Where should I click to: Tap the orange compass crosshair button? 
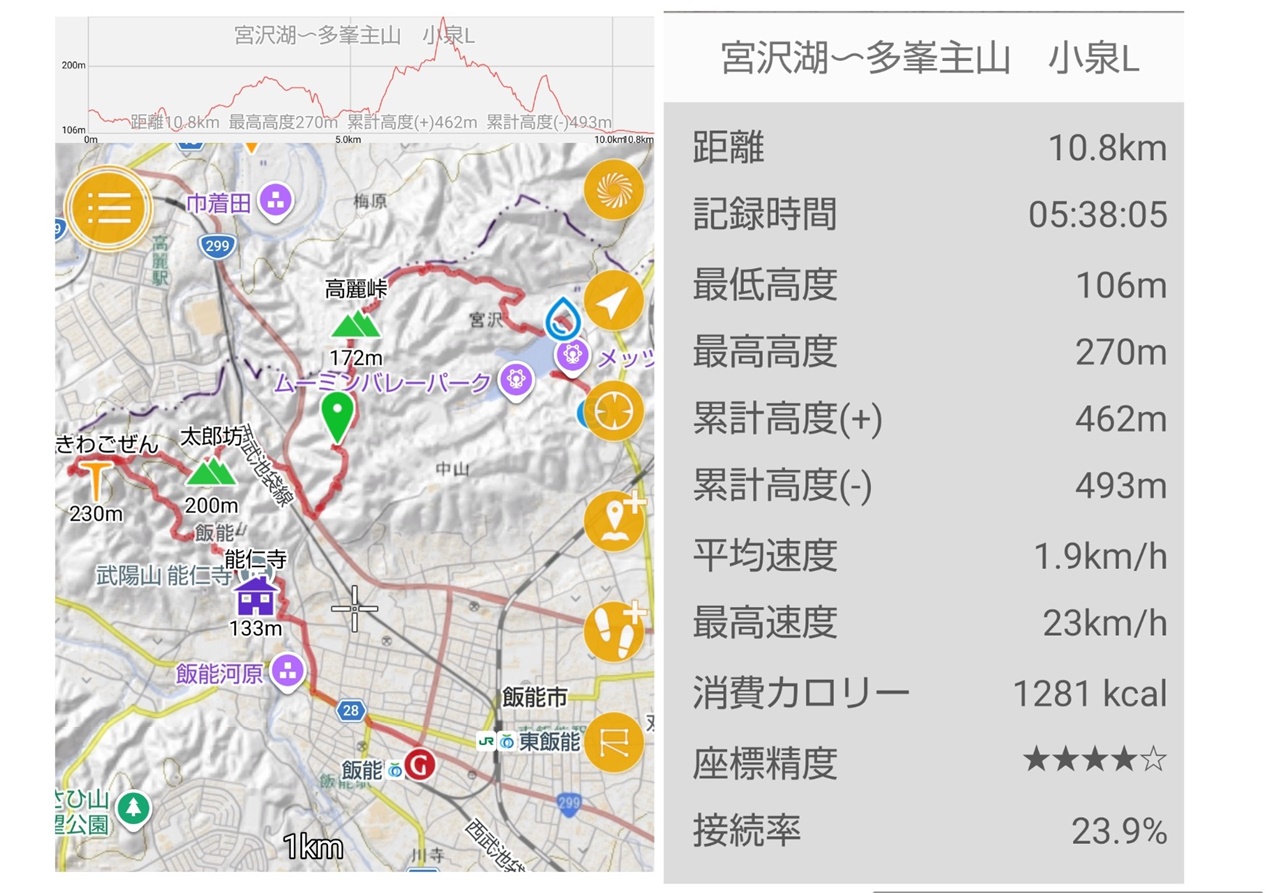tap(613, 411)
